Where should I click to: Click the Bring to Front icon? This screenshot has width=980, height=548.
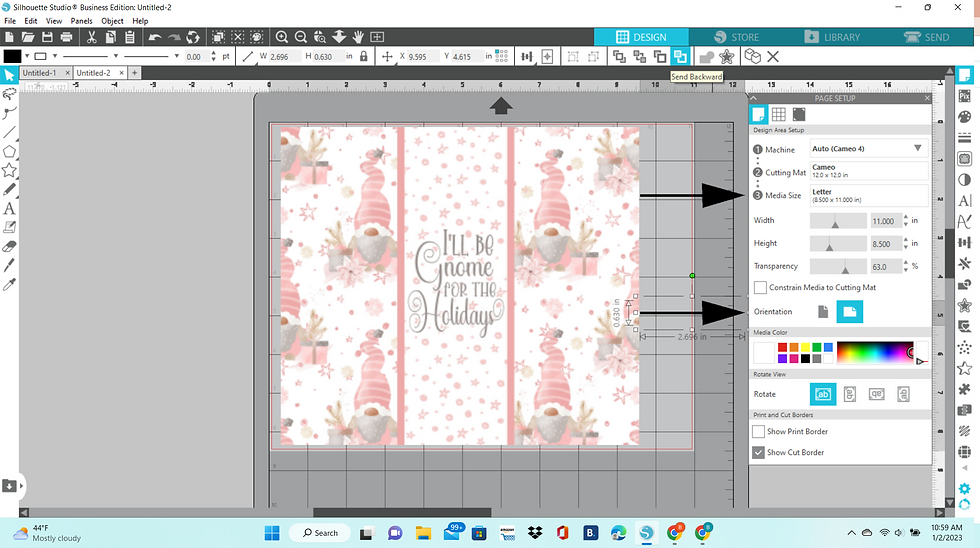pos(619,57)
